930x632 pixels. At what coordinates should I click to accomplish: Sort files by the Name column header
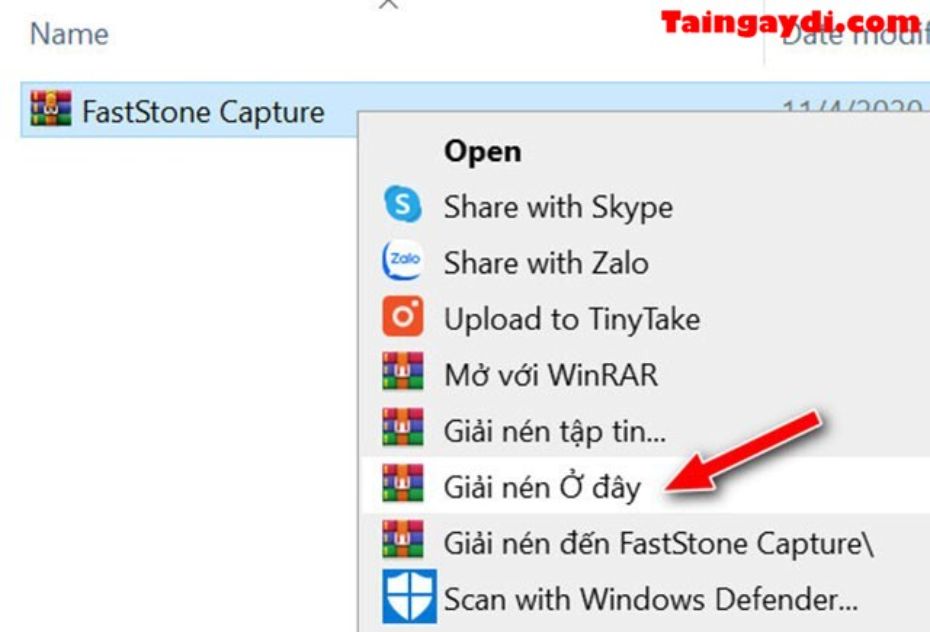tap(69, 34)
